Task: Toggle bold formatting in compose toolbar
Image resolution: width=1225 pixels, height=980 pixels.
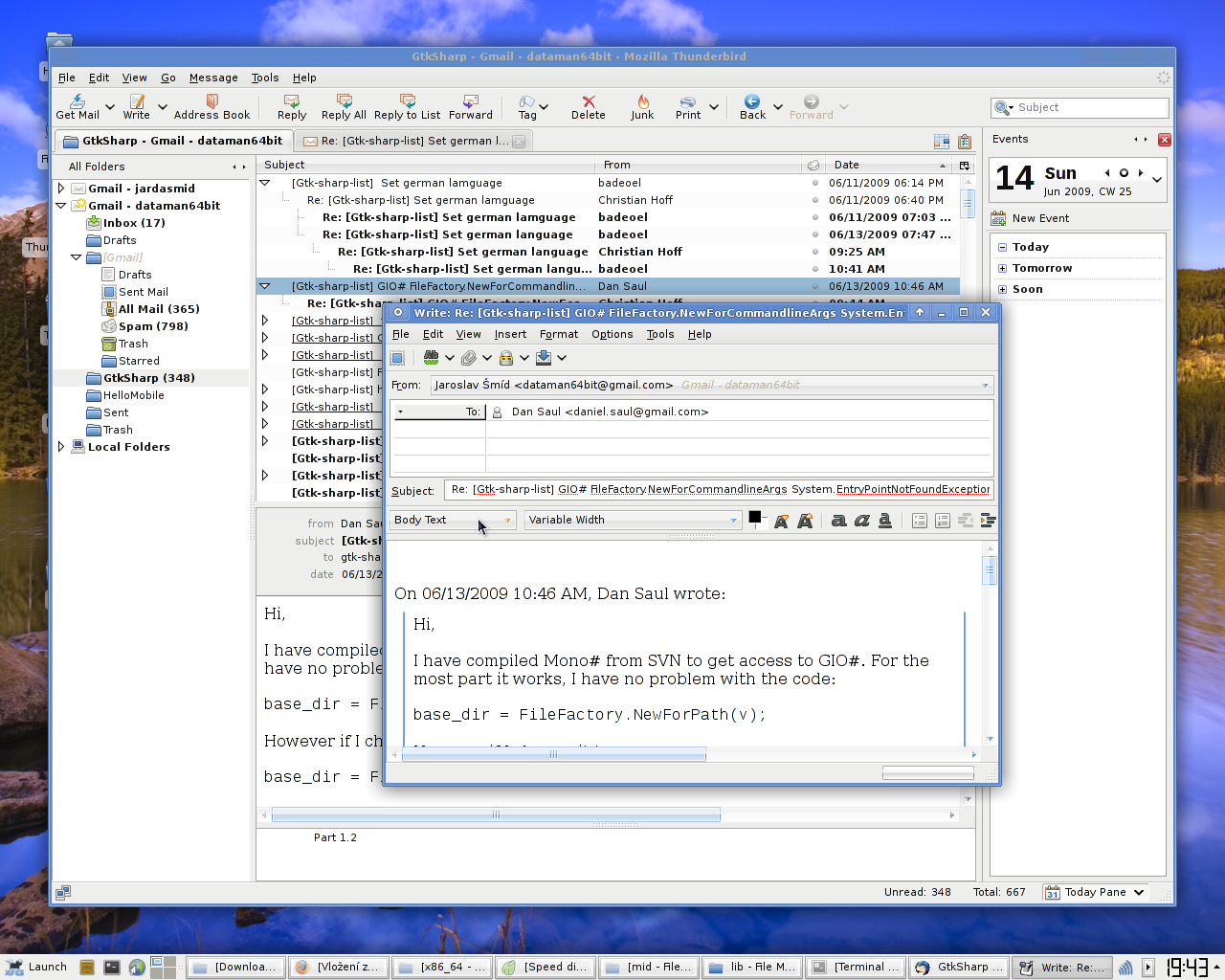Action: point(838,521)
